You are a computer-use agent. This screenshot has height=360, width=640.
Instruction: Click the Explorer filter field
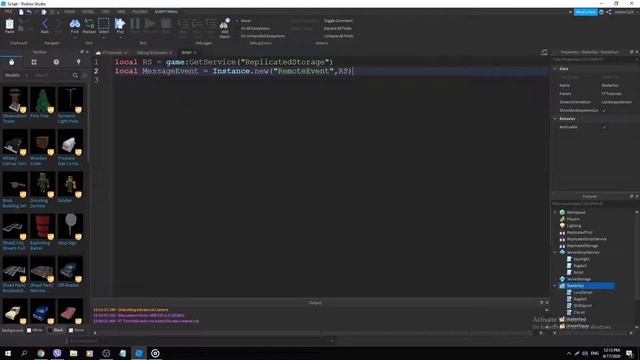(594, 204)
